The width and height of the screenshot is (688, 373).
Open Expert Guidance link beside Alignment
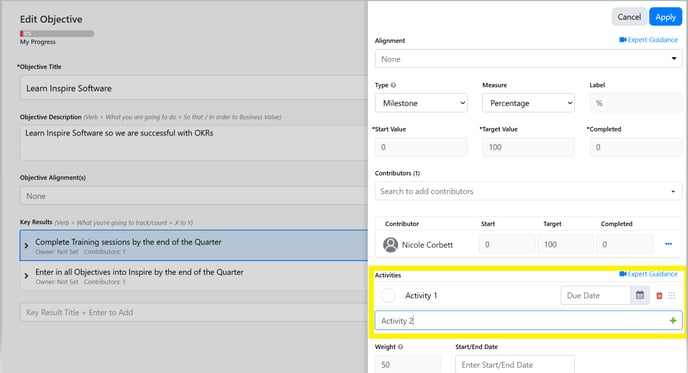point(649,40)
